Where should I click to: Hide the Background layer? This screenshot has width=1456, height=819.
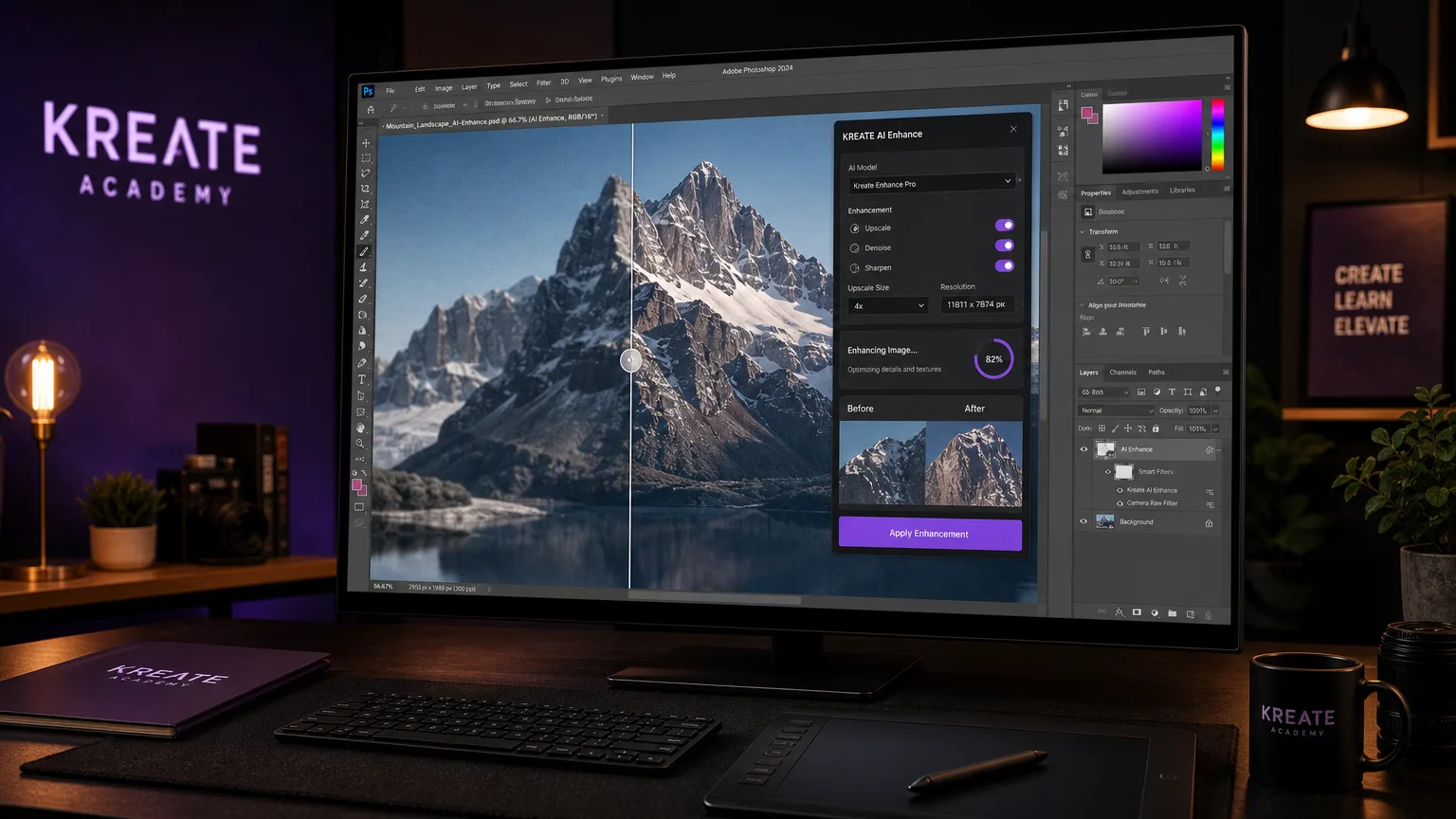tap(1083, 521)
